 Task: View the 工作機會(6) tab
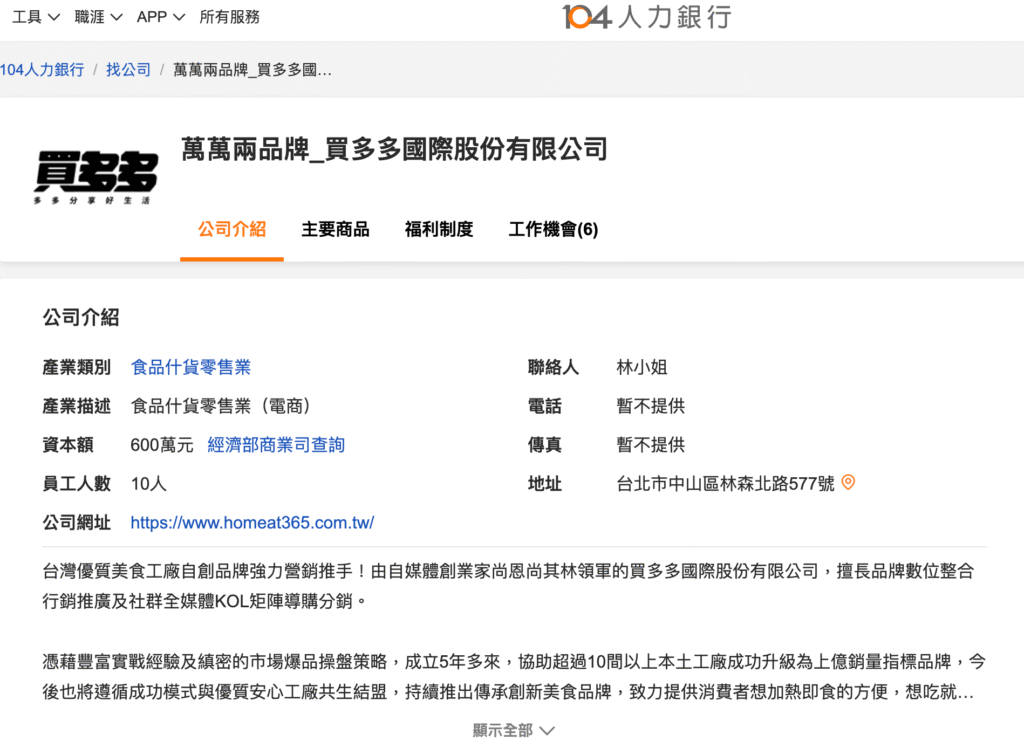[x=553, y=229]
